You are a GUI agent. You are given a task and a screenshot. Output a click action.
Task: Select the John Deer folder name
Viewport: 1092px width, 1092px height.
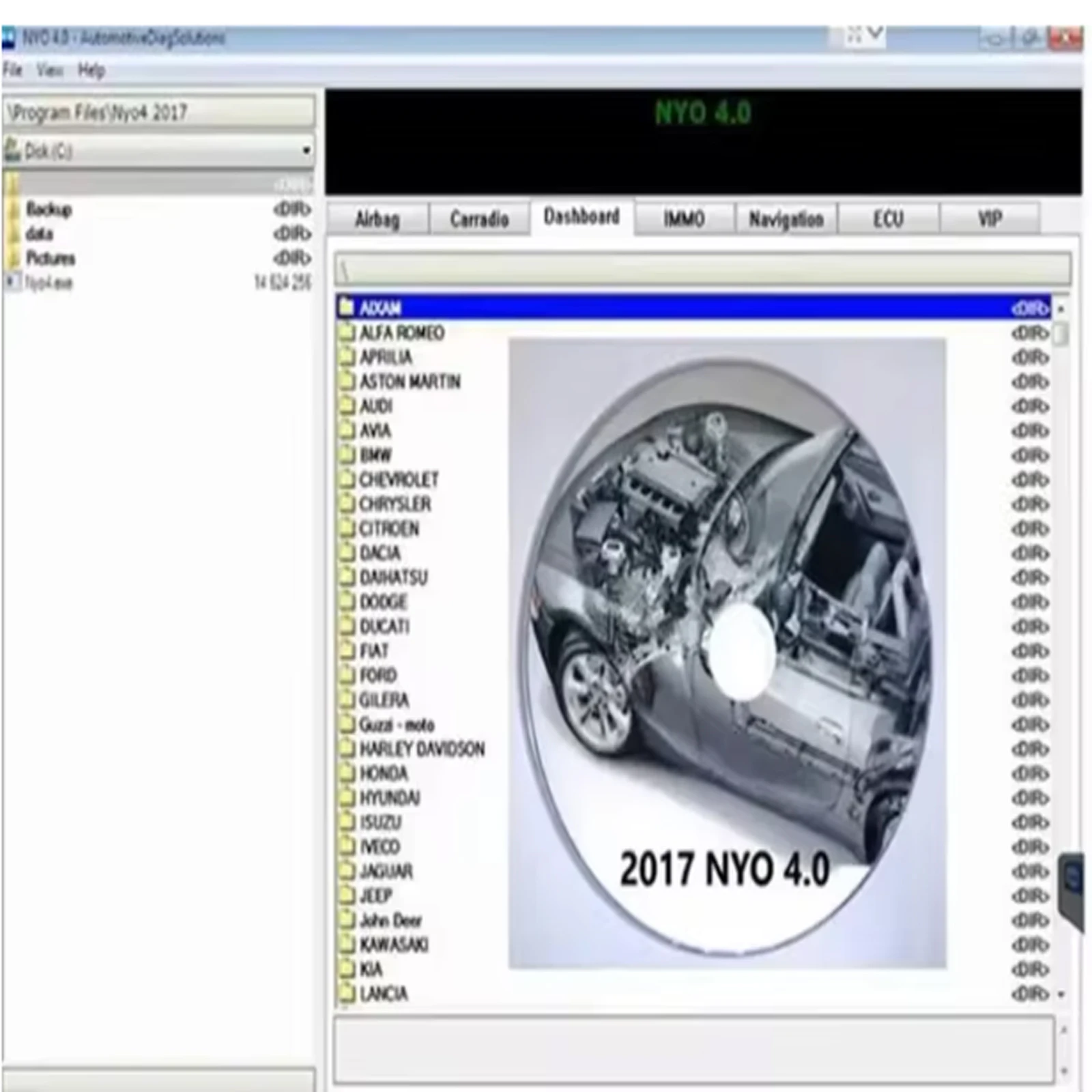pos(390,920)
